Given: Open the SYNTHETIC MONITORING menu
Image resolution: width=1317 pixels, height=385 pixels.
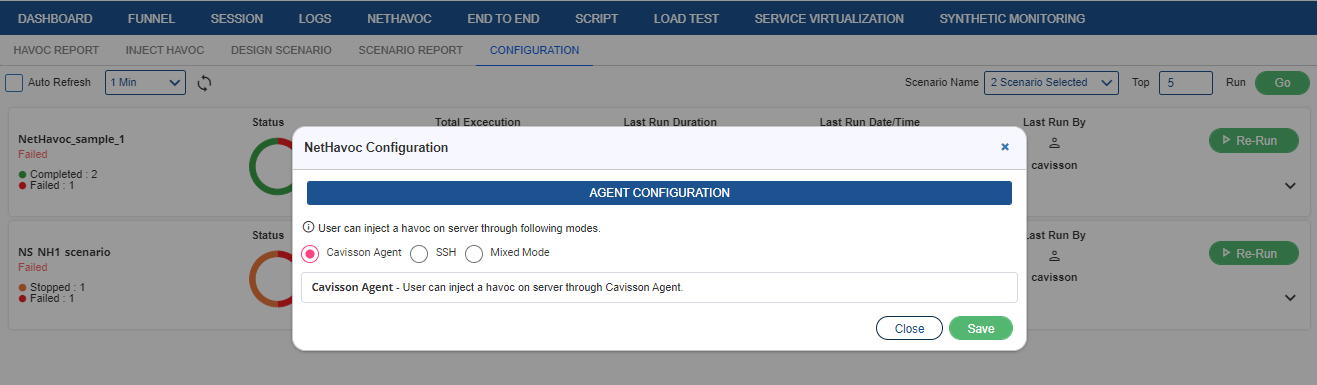Looking at the screenshot, I should click(1012, 18).
